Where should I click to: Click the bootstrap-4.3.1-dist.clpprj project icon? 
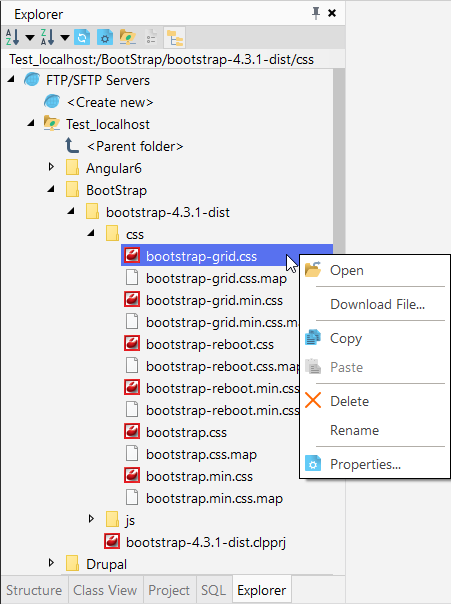[x=112, y=541]
